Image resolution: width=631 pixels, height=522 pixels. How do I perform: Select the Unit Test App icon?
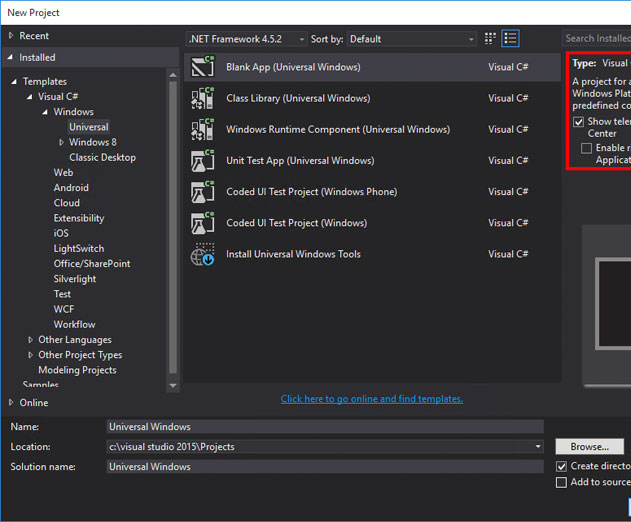pos(202,161)
